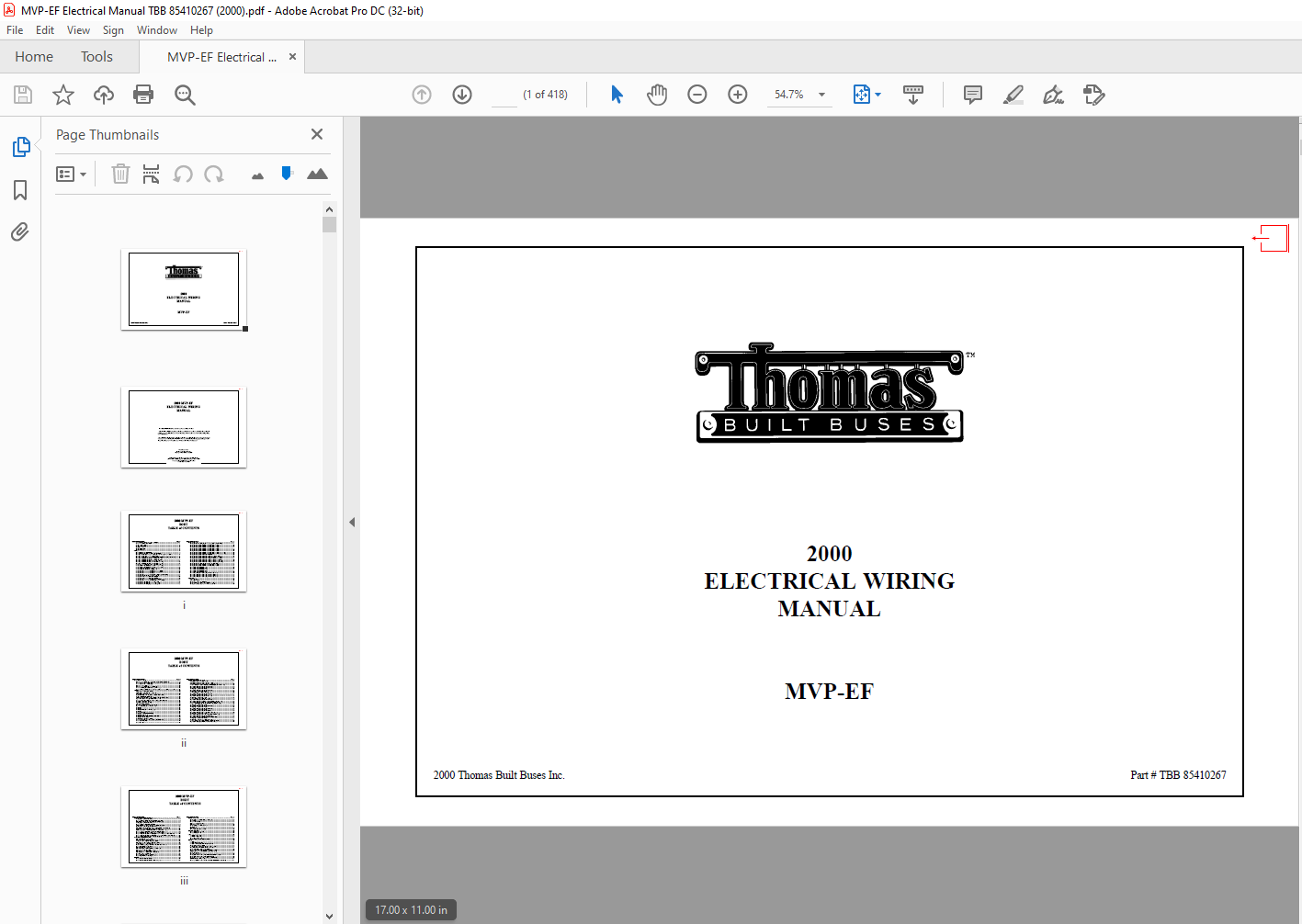Choose the Selection arrow tool
This screenshot has width=1302, height=924.
(x=617, y=95)
